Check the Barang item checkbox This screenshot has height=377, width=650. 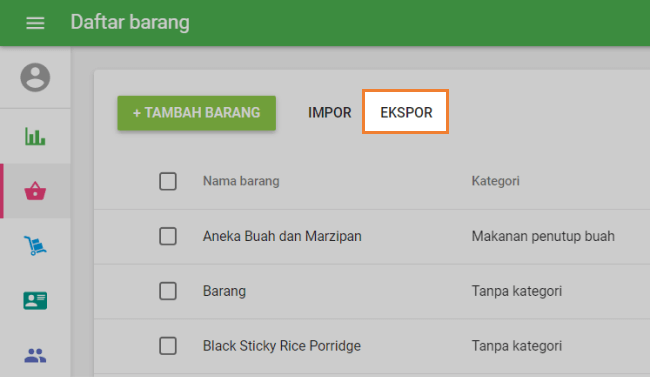(x=168, y=291)
